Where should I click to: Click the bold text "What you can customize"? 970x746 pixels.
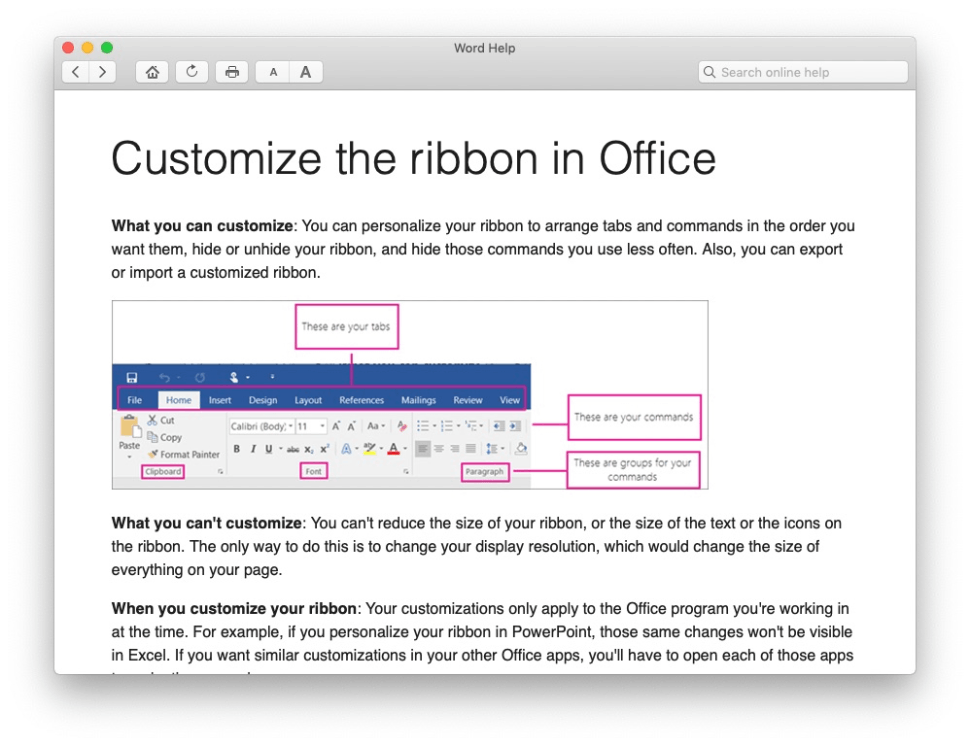202,226
